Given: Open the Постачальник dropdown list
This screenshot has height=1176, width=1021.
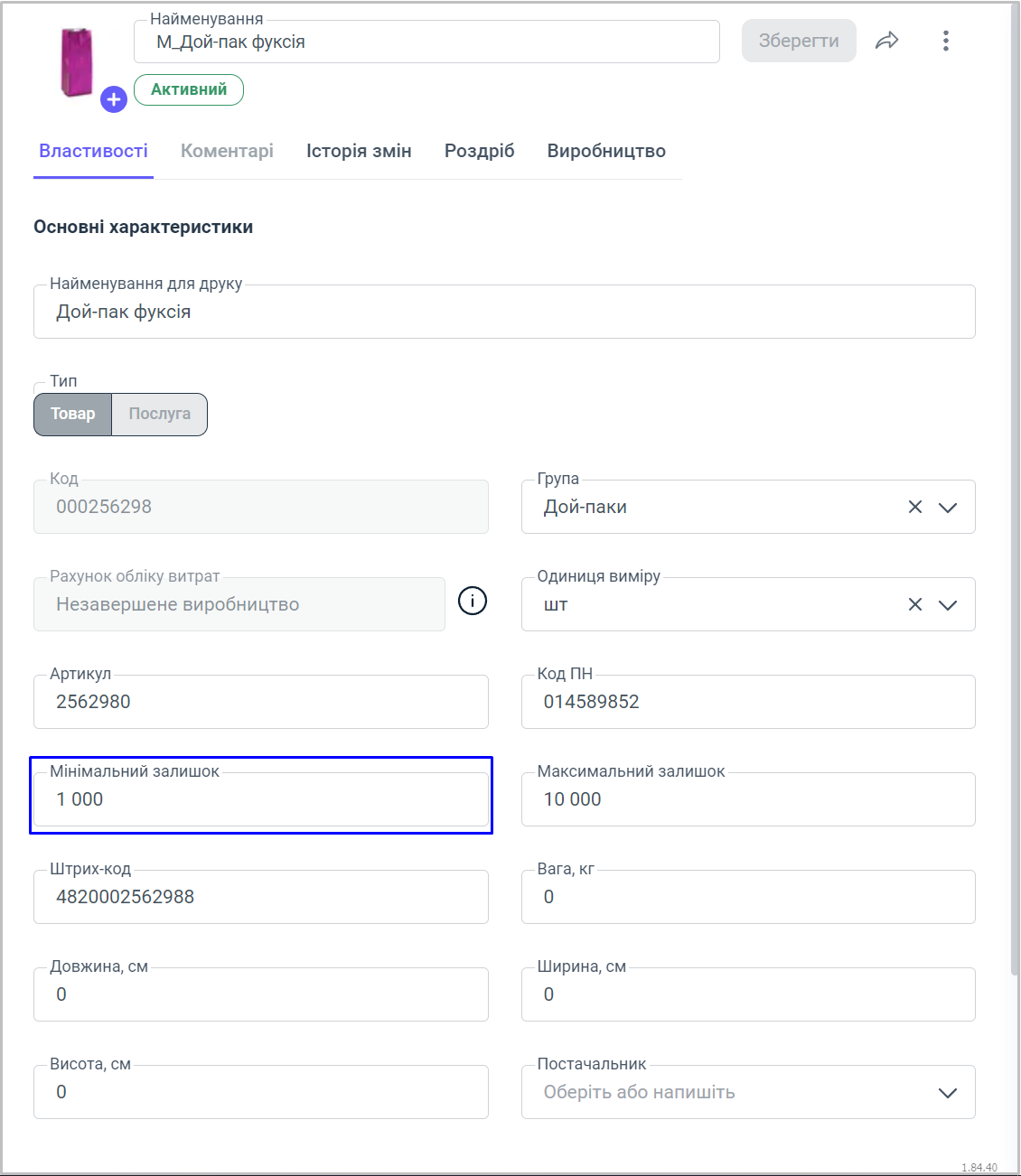Looking at the screenshot, I should 948,1093.
